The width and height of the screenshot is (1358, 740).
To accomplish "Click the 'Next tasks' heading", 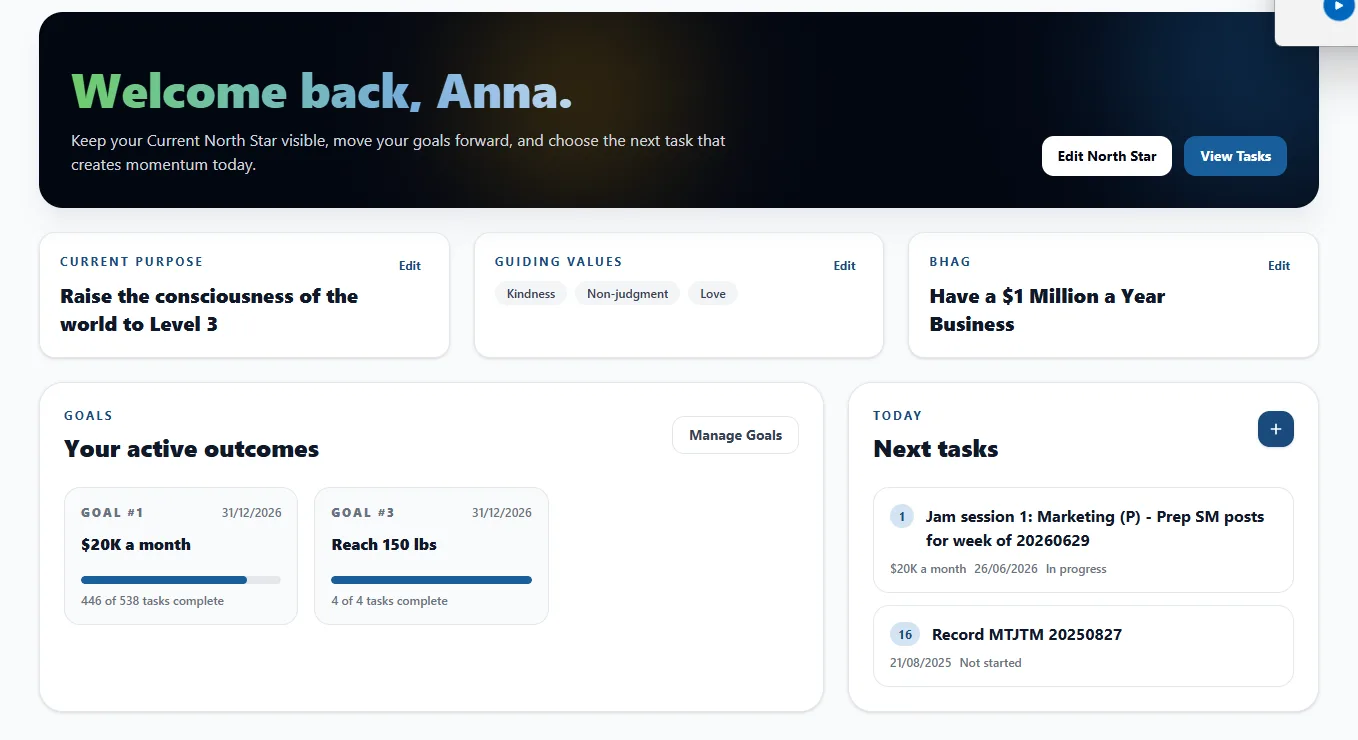I will (x=936, y=449).
